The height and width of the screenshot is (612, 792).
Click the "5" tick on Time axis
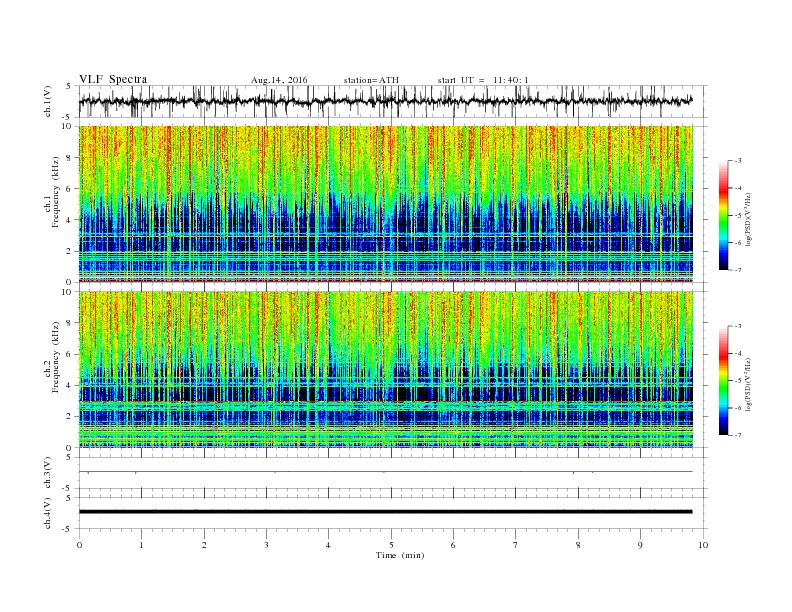coord(391,545)
